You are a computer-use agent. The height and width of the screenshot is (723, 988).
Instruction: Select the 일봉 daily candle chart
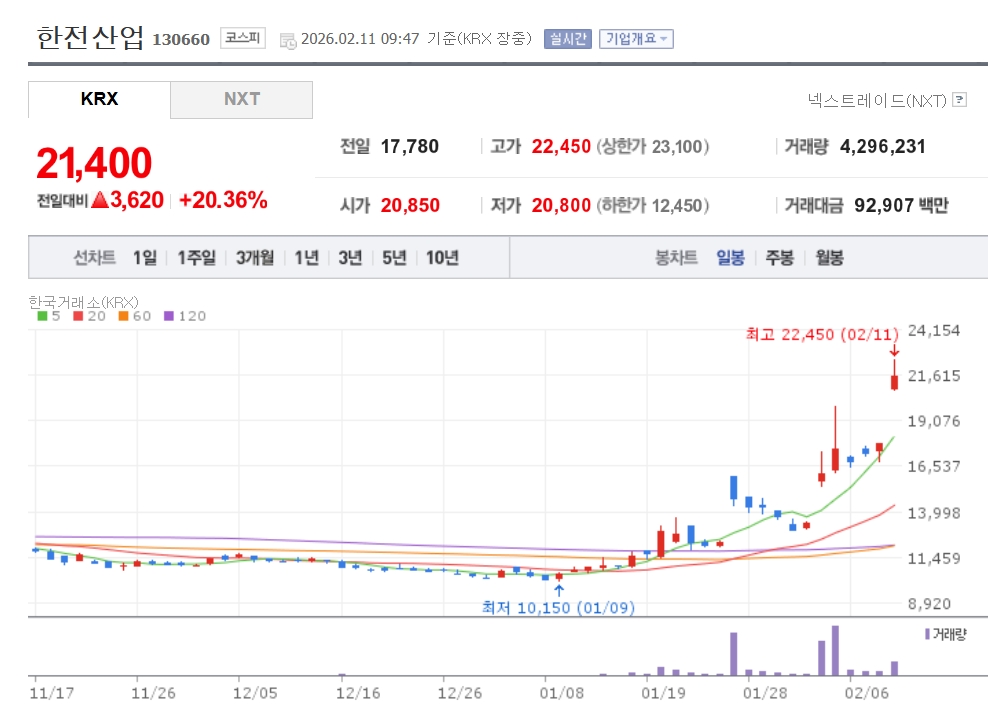pyautogui.click(x=730, y=258)
